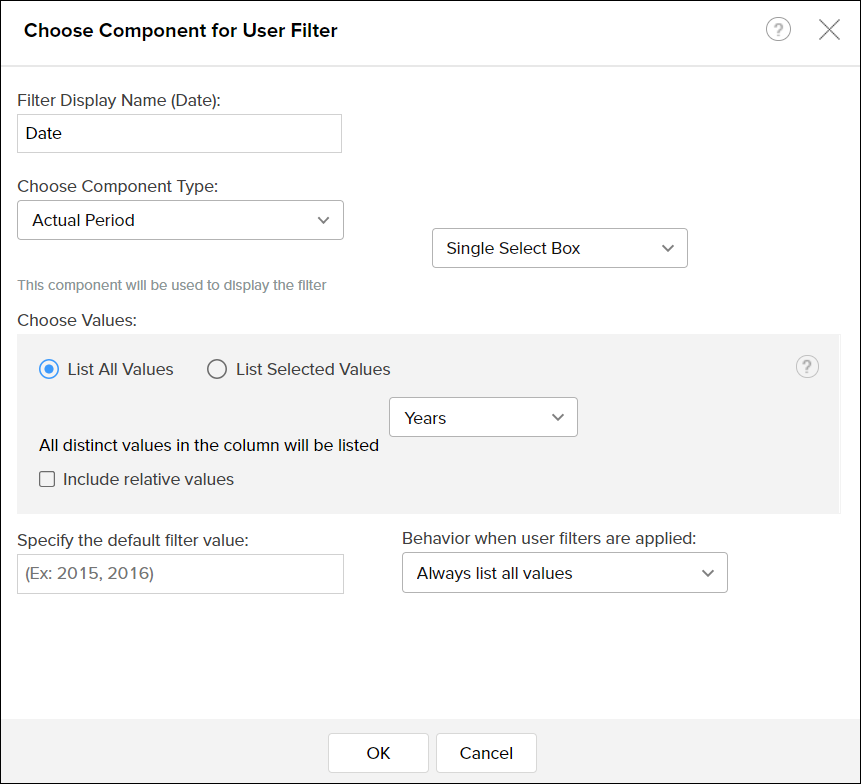Uncheck the Include relative values box
861x784 pixels.
click(47, 479)
